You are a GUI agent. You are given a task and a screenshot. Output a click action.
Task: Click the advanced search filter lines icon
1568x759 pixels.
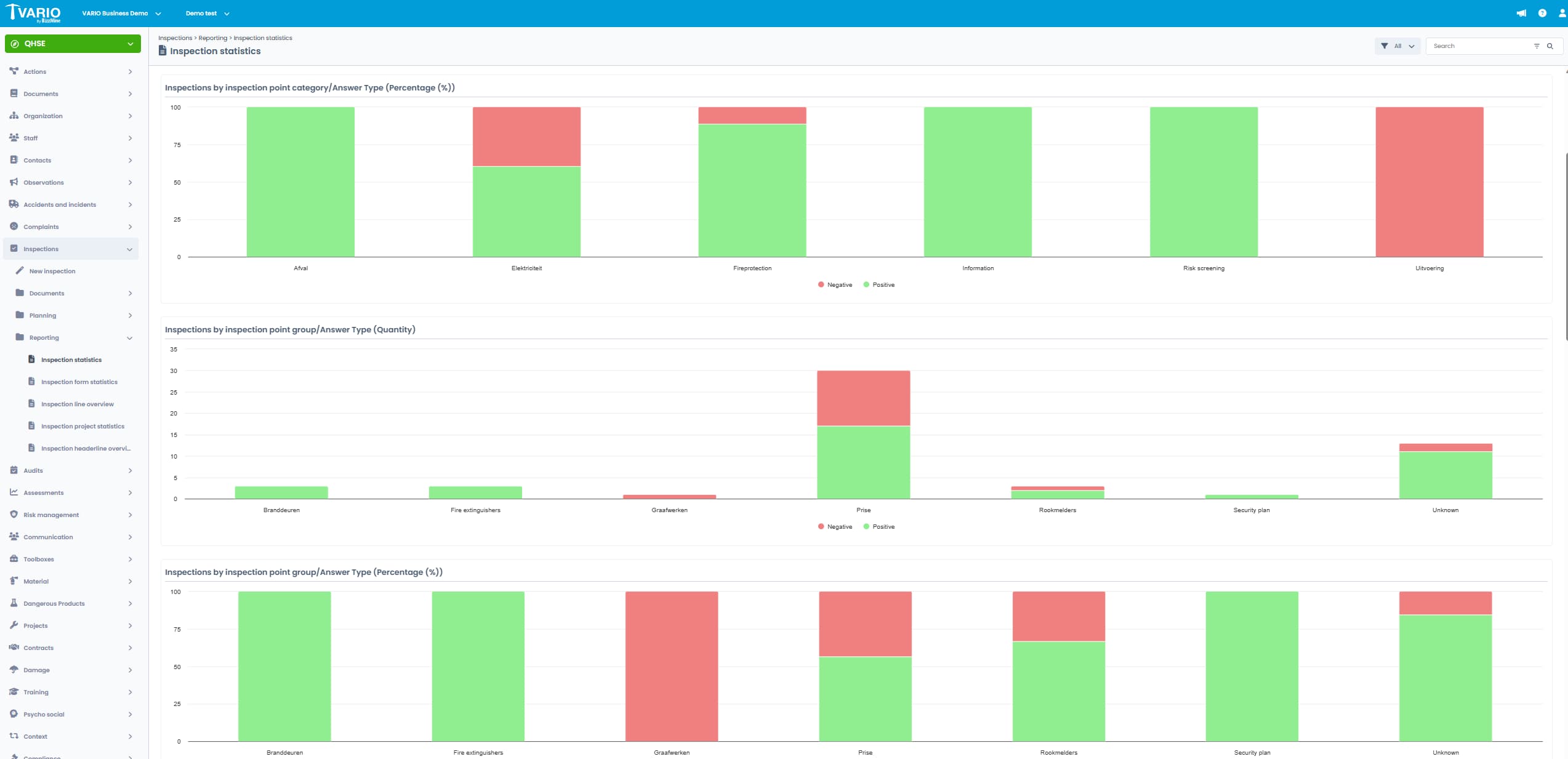(1537, 46)
